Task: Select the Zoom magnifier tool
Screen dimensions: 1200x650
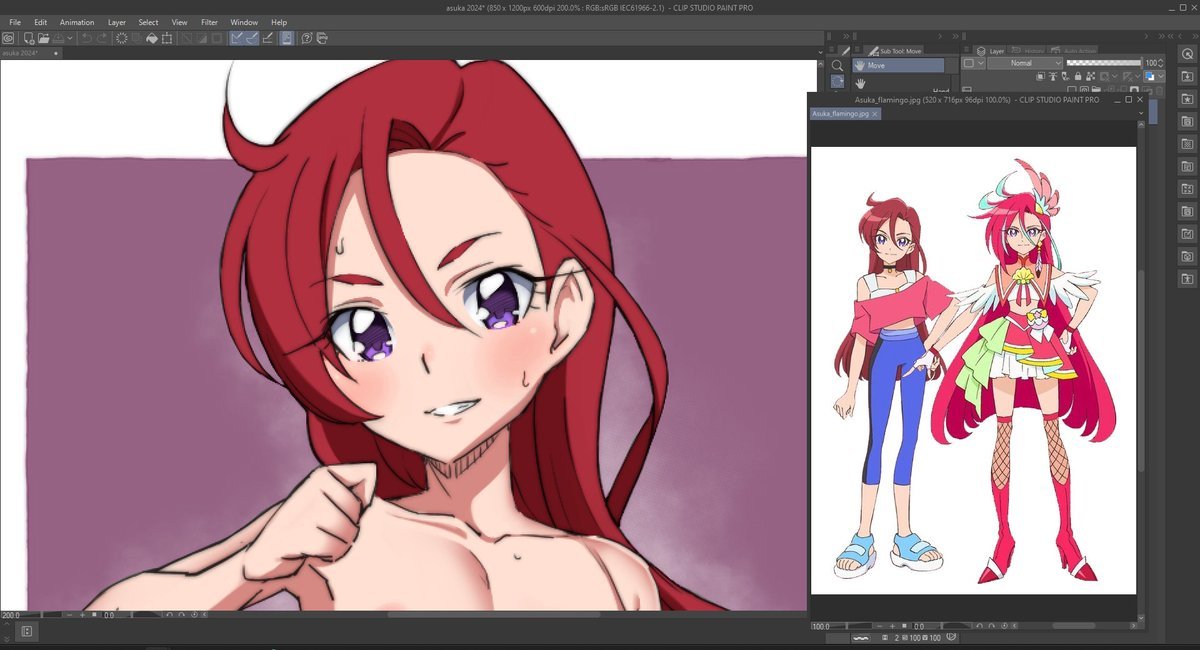Action: tap(837, 66)
